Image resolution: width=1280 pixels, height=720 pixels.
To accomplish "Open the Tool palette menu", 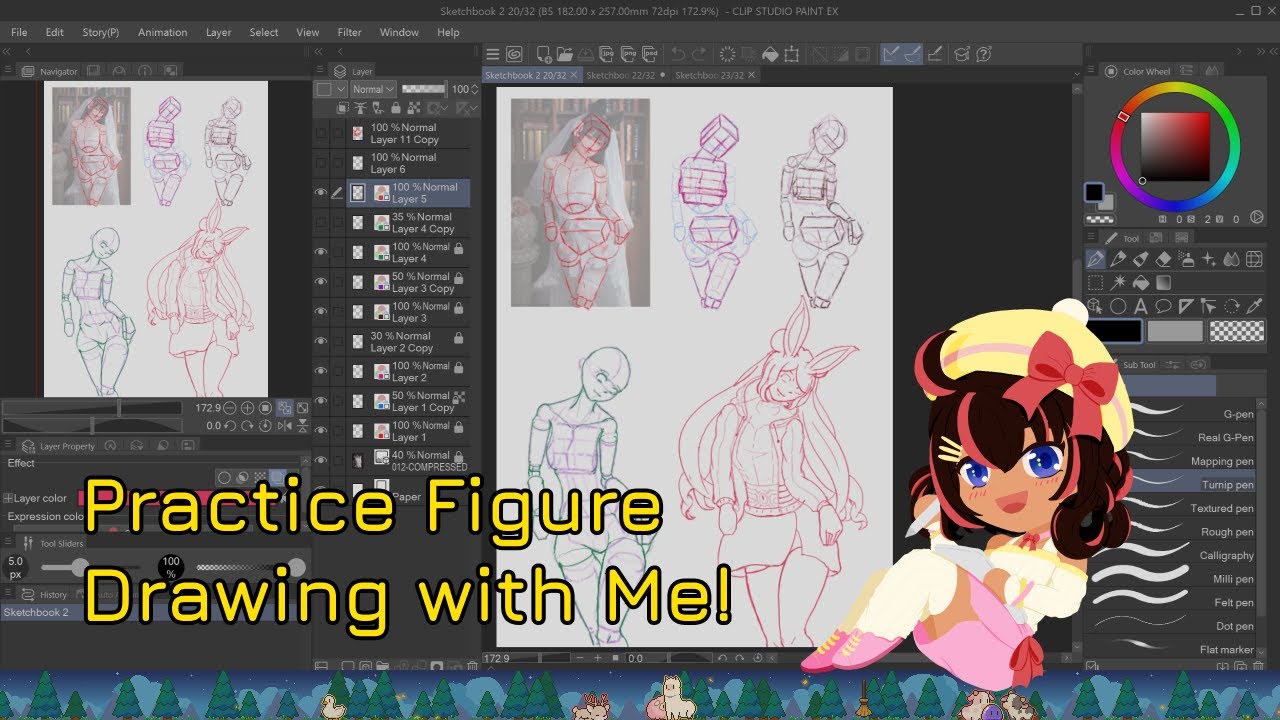I will pos(1092,238).
